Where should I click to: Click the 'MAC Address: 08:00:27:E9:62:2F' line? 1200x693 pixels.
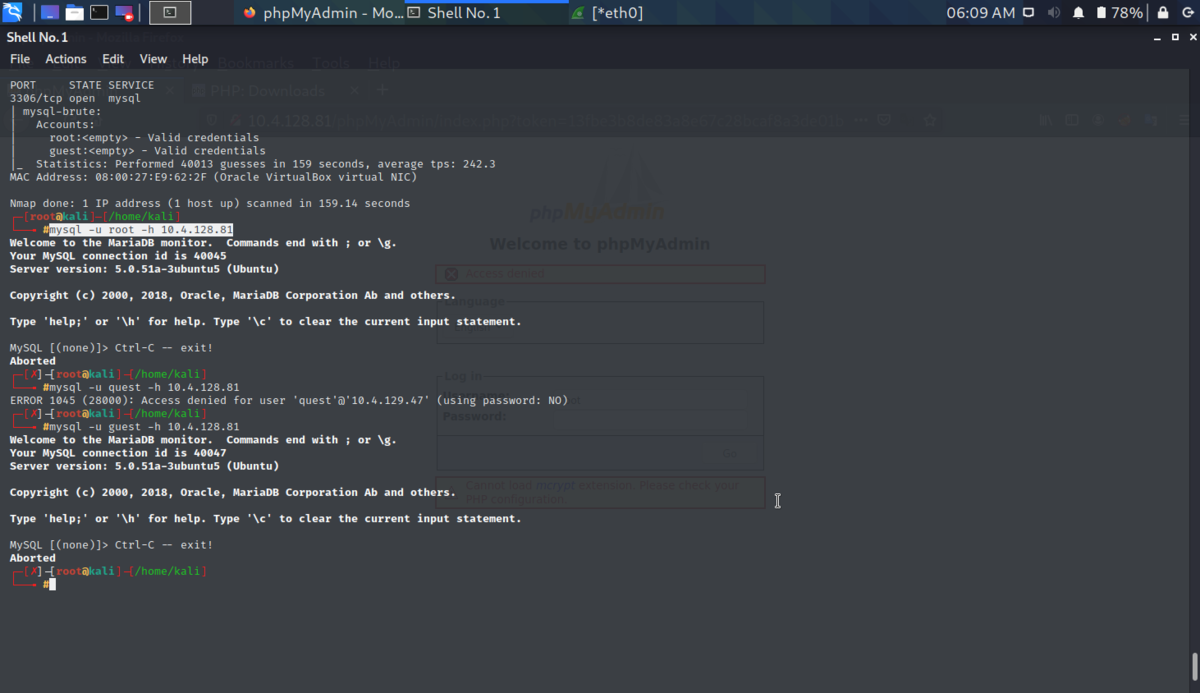click(213, 177)
